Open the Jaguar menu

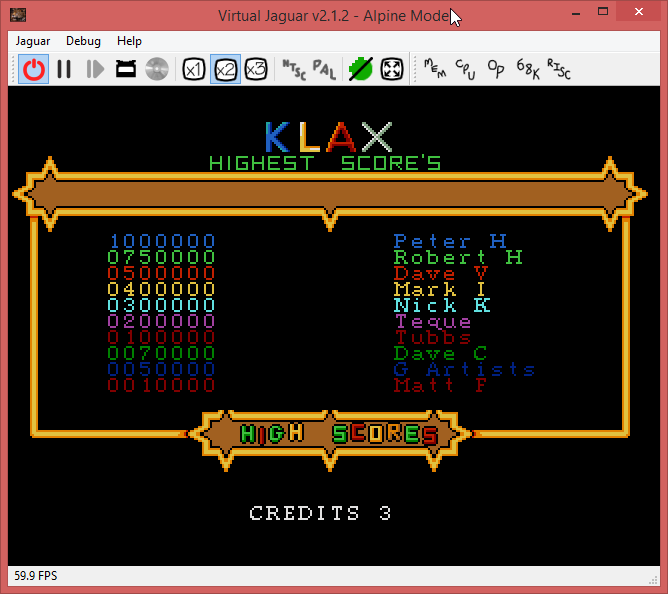point(34,41)
